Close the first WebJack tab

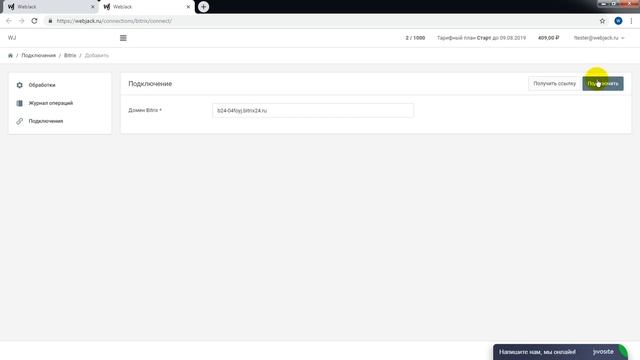click(x=93, y=7)
